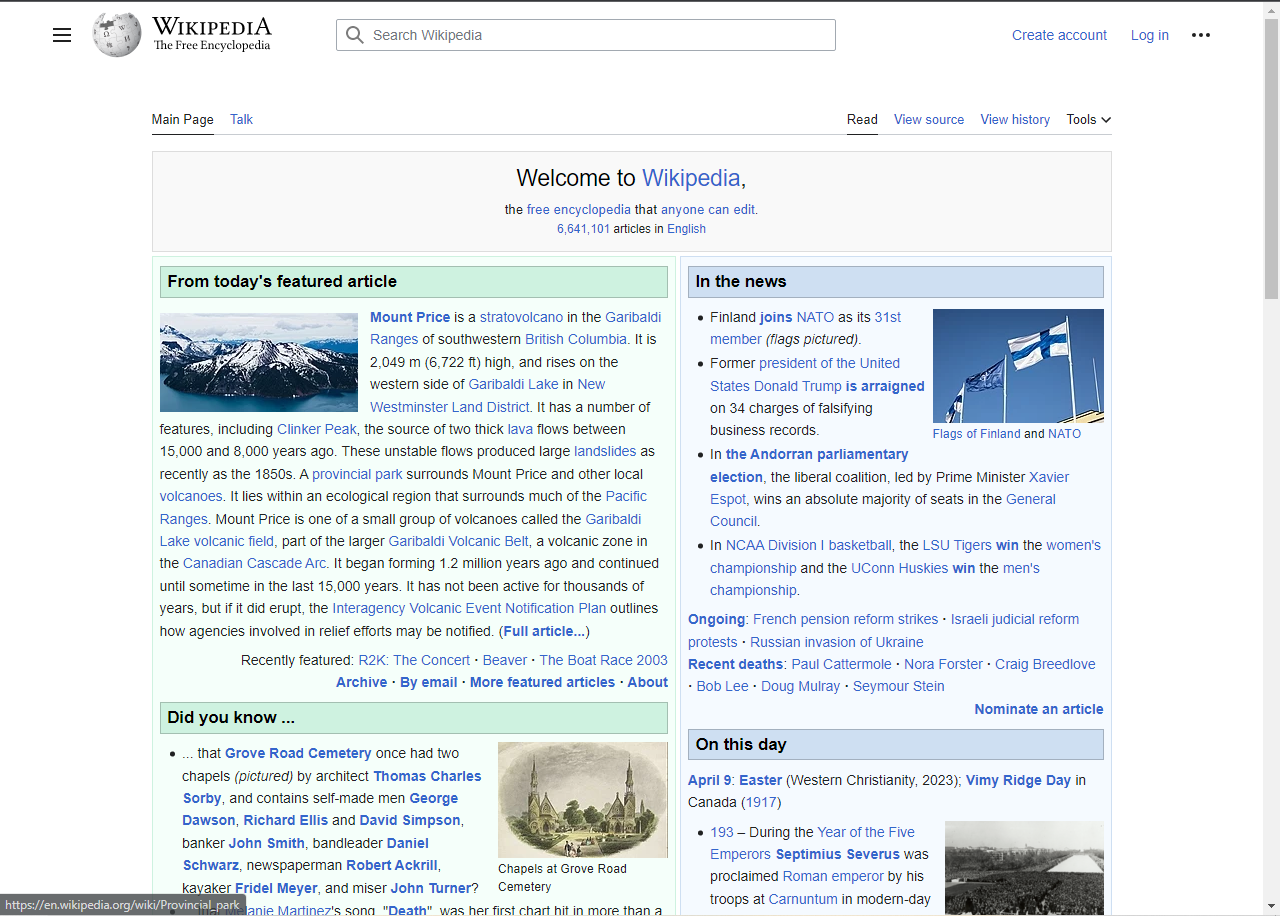
Task: Open the Mount Price mountain thumbnail
Action: coord(259,362)
